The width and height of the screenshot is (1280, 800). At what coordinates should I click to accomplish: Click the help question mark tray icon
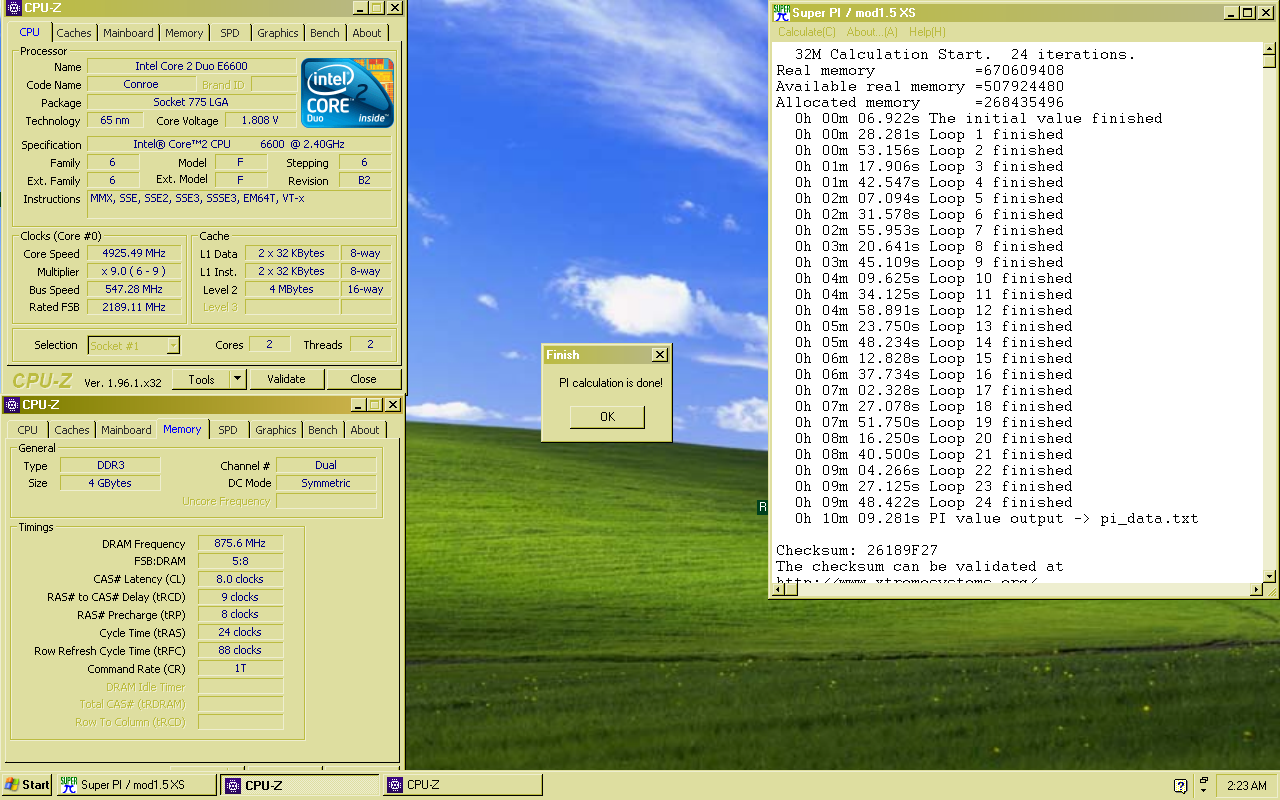click(1180, 786)
